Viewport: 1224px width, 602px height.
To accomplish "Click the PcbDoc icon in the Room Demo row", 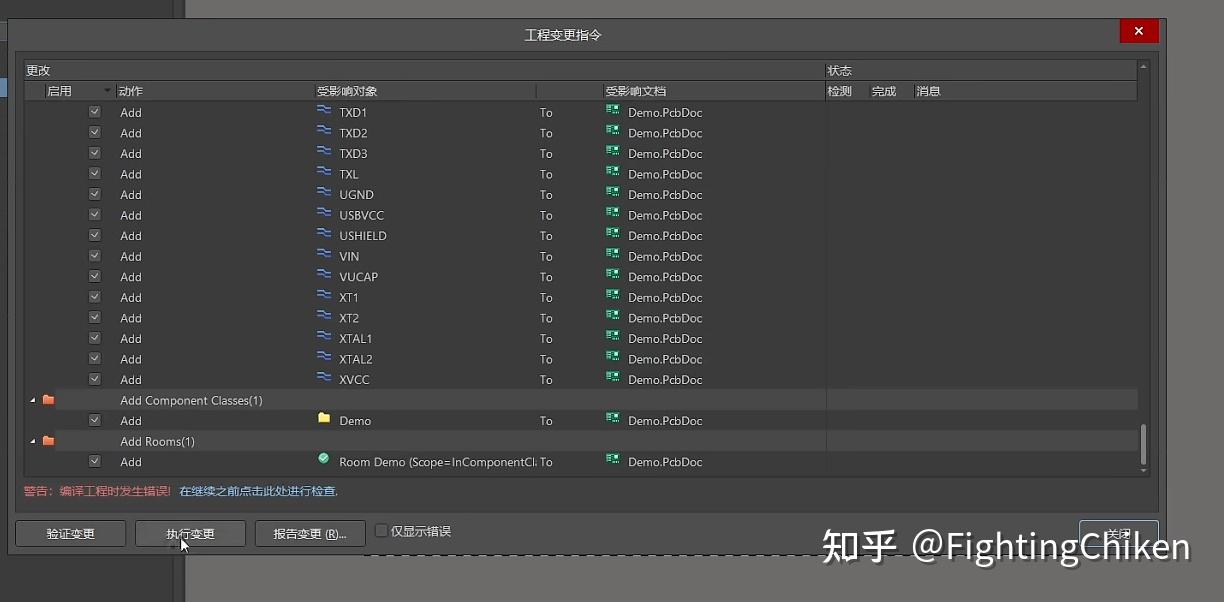I will pos(613,459).
